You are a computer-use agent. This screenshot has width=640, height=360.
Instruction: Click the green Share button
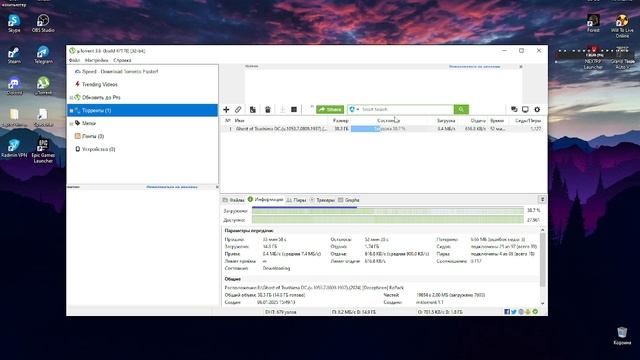[330, 109]
